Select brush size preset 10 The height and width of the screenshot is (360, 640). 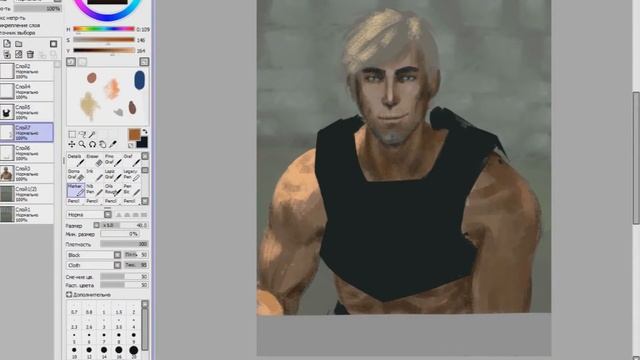click(x=74, y=352)
